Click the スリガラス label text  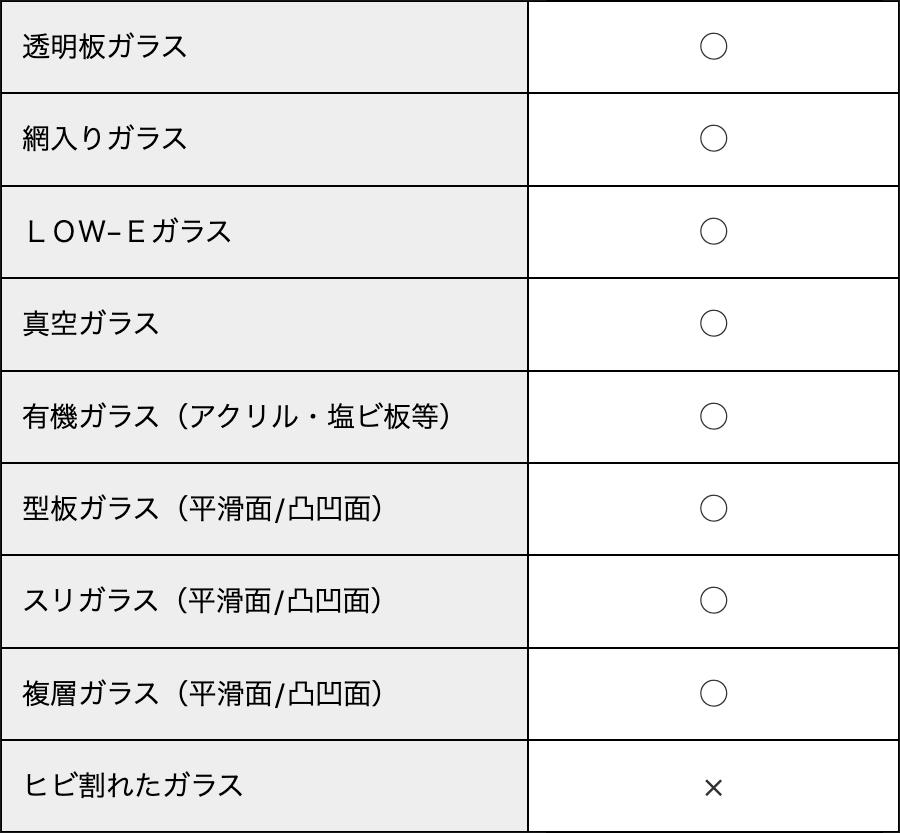(91, 601)
